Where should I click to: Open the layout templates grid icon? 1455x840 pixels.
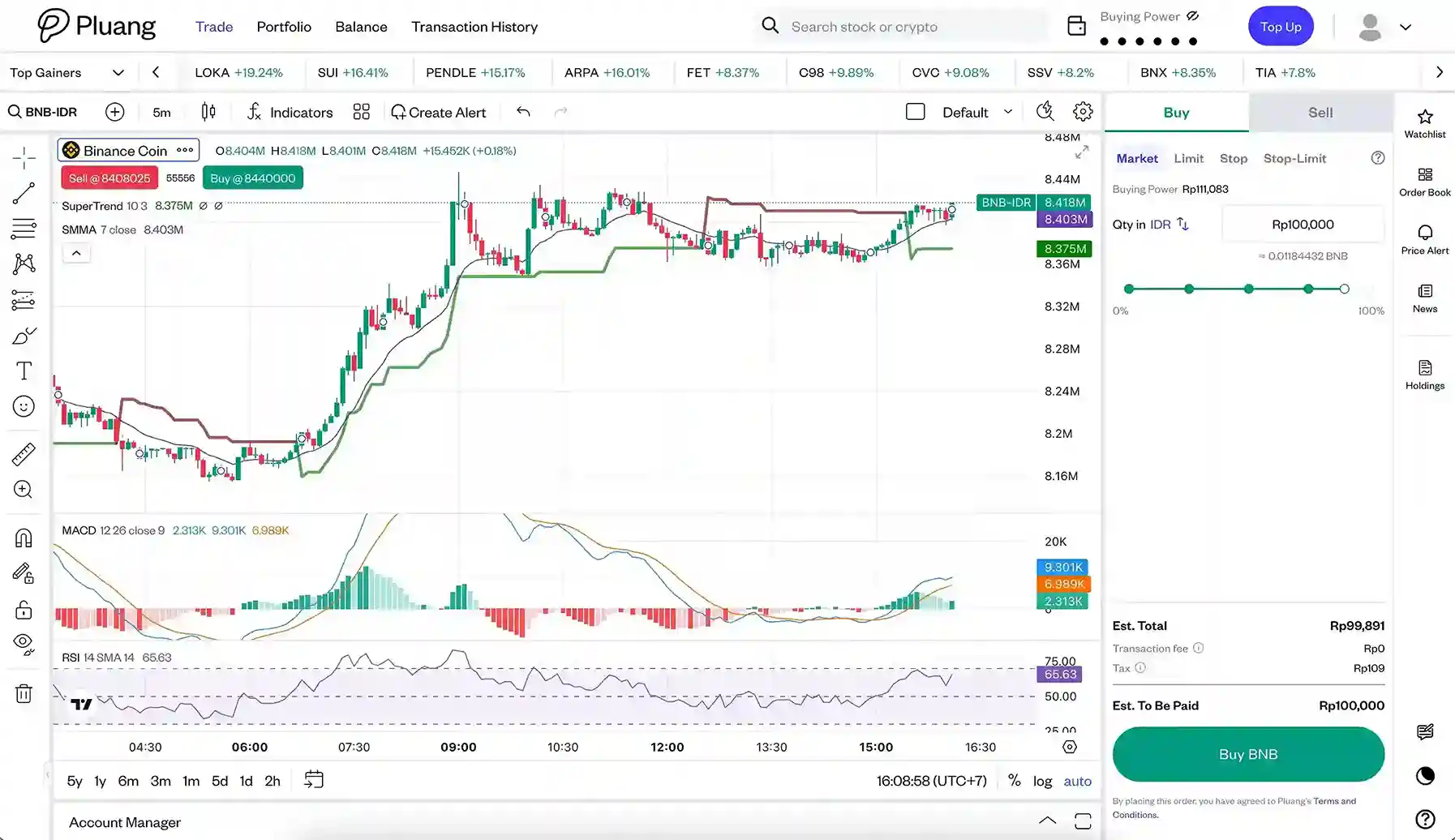pos(362,112)
